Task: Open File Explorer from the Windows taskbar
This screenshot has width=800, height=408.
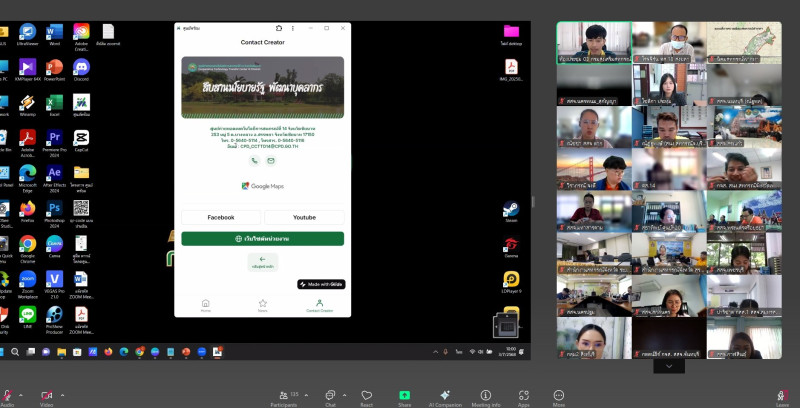Action: [x=61, y=351]
